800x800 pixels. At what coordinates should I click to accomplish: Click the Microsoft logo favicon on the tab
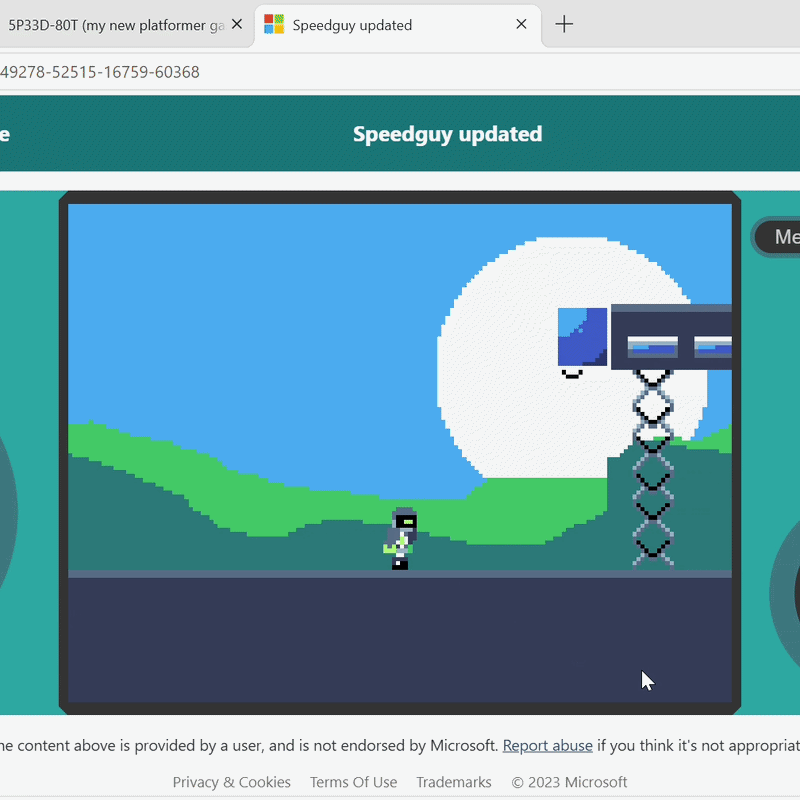pos(274,24)
